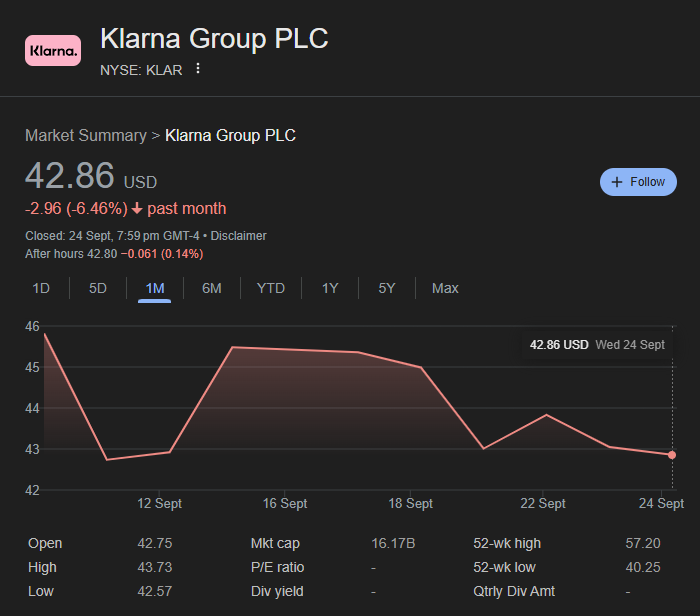This screenshot has width=700, height=616.
Task: Click the 42.86 USD price
Action: pyautogui.click(x=91, y=175)
